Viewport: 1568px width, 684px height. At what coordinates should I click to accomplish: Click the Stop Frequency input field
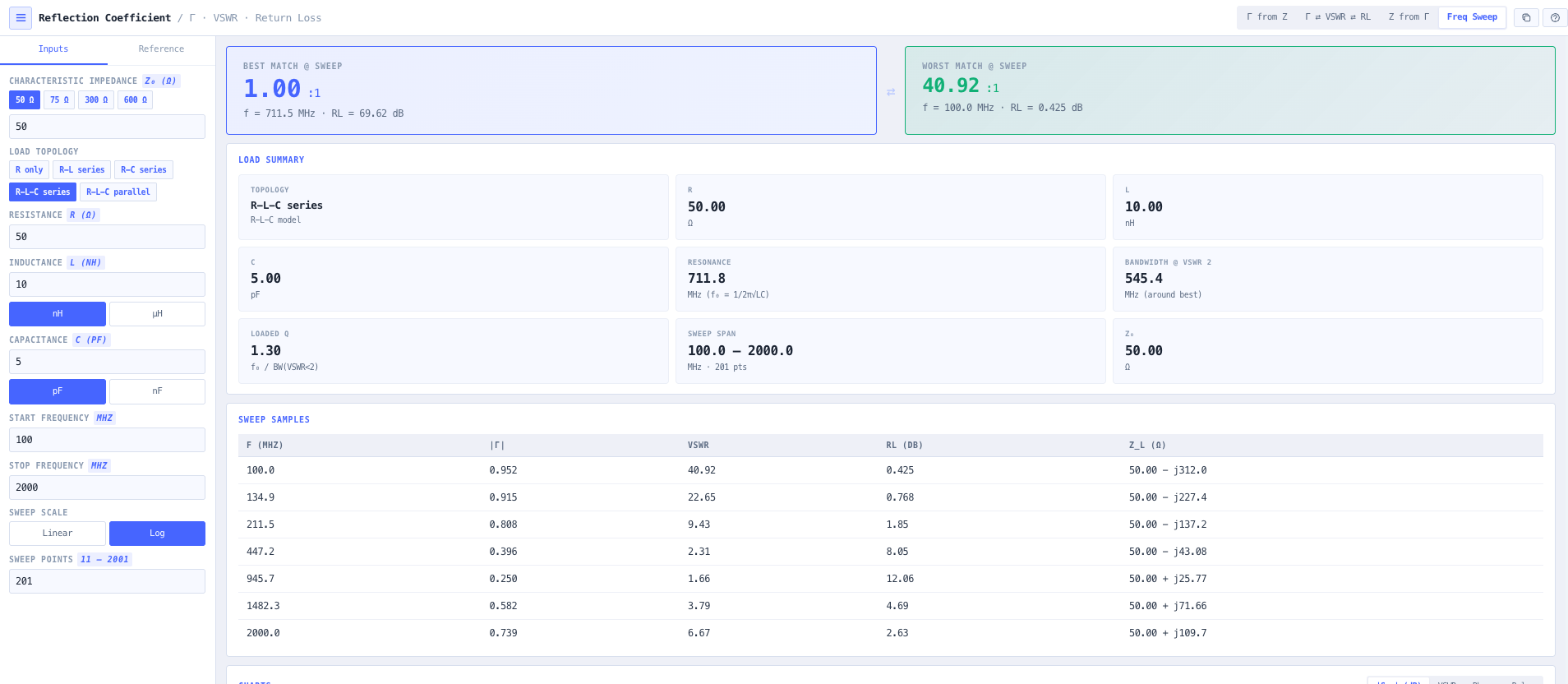(x=107, y=488)
